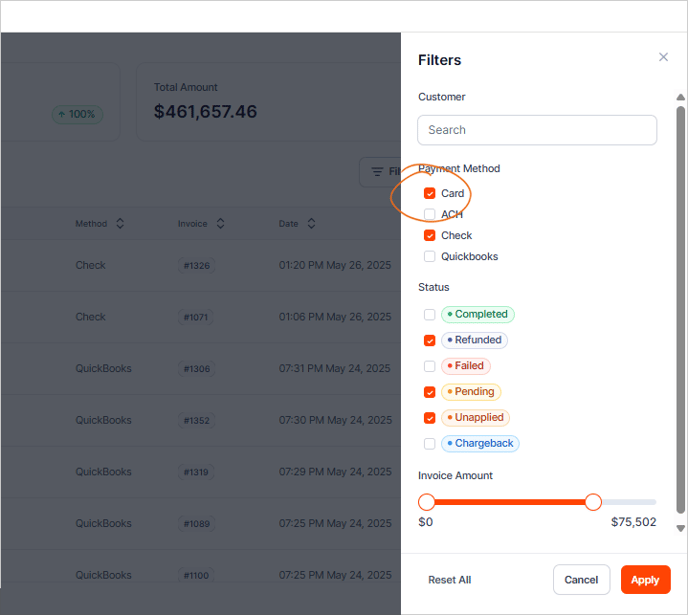
Task: Click the minimum invoice amount slider handle
Action: click(427, 502)
